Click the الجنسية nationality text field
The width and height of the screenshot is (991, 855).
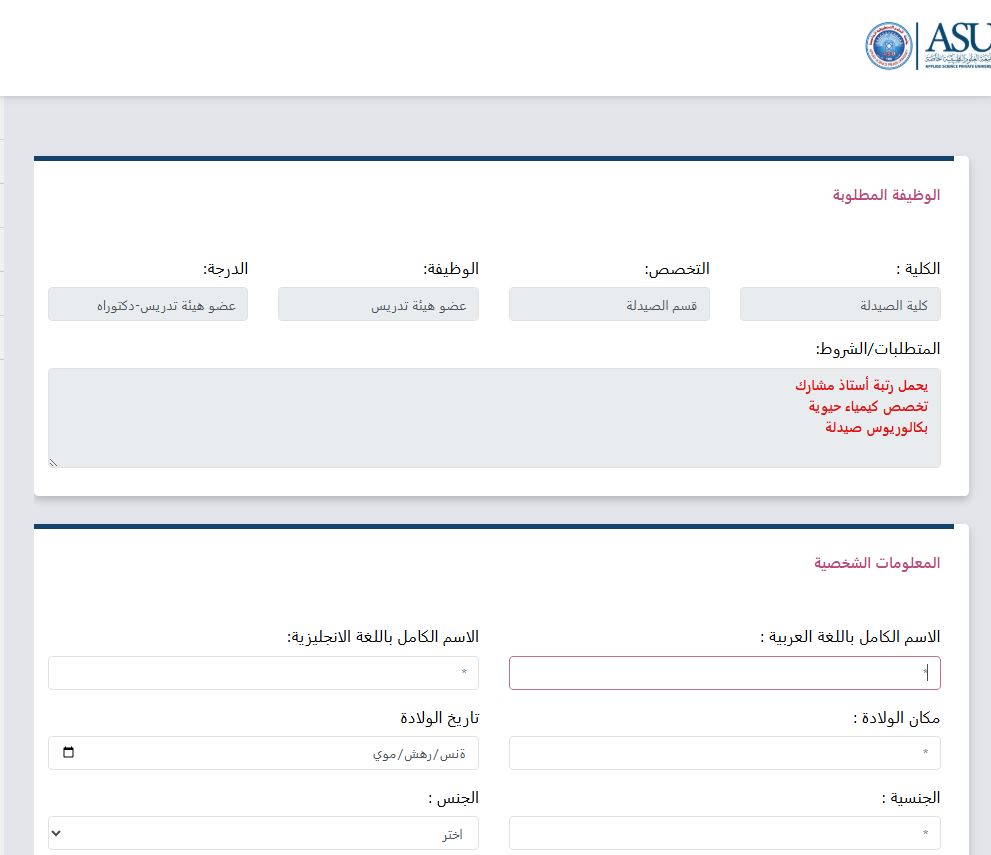pos(724,833)
